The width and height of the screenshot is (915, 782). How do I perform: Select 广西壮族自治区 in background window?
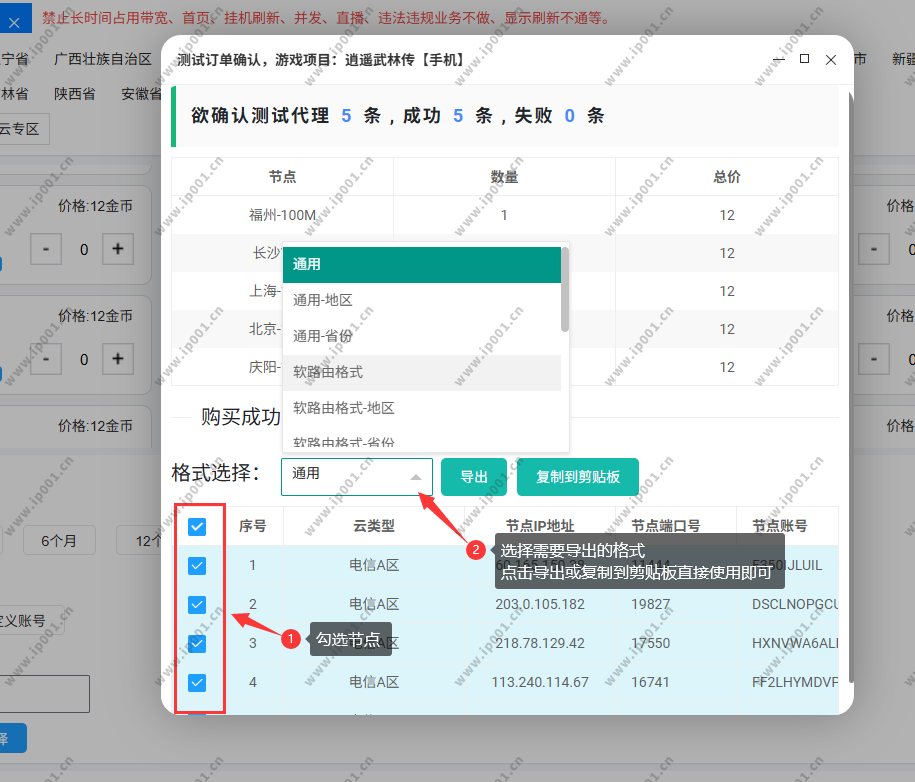tap(103, 59)
